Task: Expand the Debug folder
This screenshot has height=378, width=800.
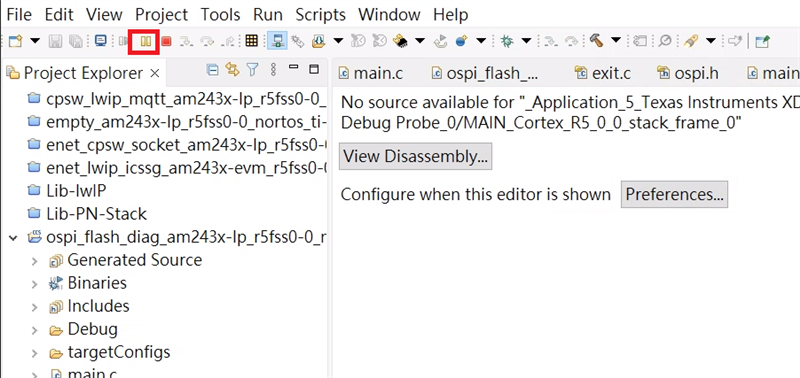Action: 34,330
